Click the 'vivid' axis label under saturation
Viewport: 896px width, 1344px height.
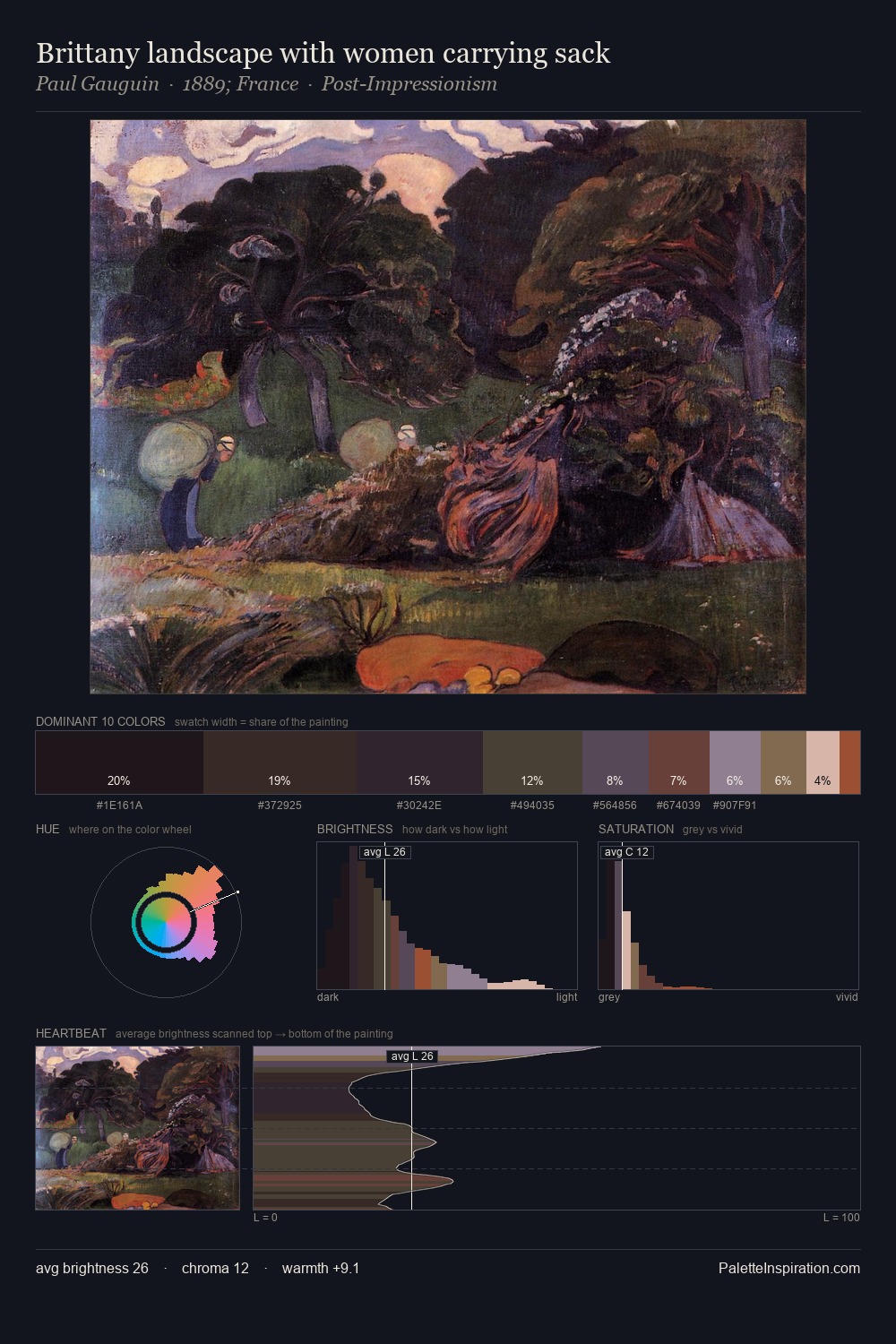(x=847, y=997)
